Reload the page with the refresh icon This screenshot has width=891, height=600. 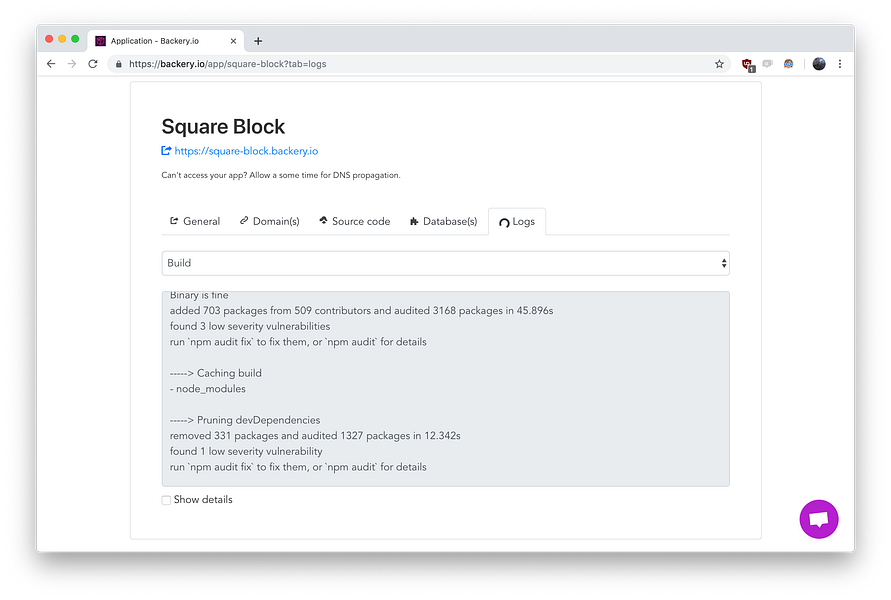pyautogui.click(x=93, y=64)
